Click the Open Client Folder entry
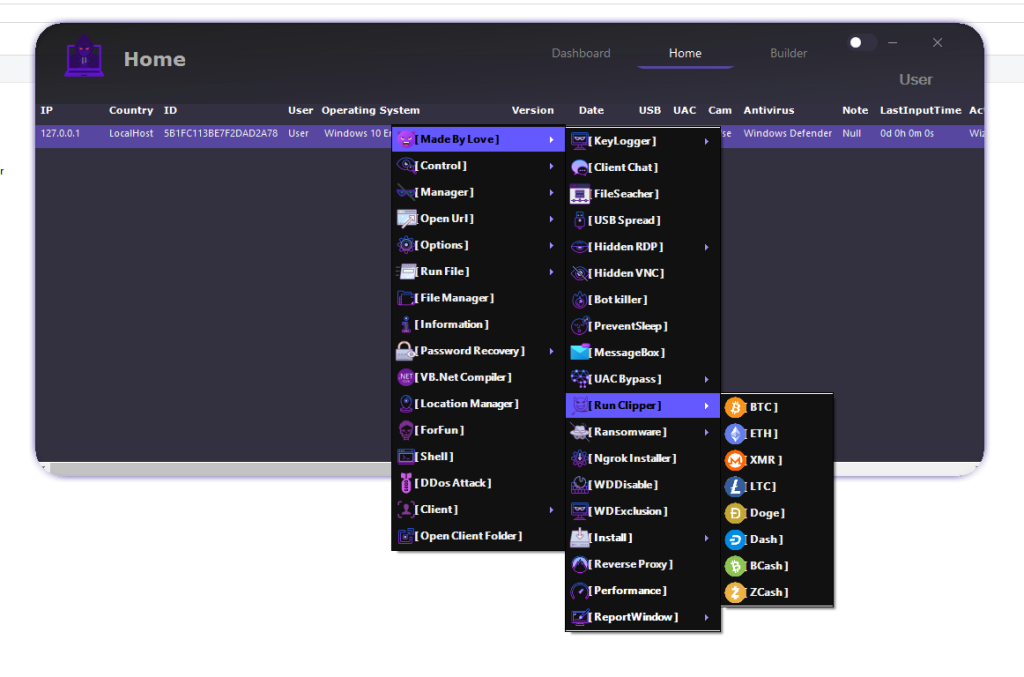Screen dimensions: 1024x677 [x=464, y=535]
